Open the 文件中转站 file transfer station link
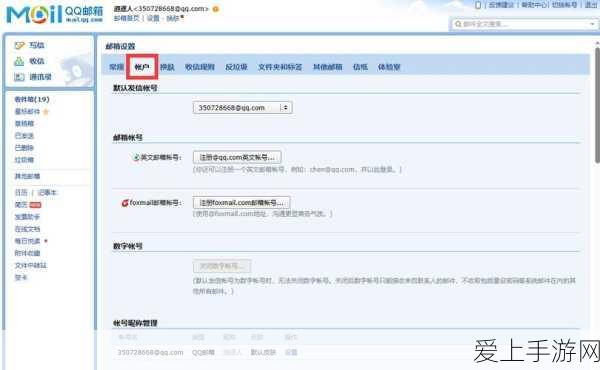This screenshot has width=600, height=370. pyautogui.click(x=31, y=265)
